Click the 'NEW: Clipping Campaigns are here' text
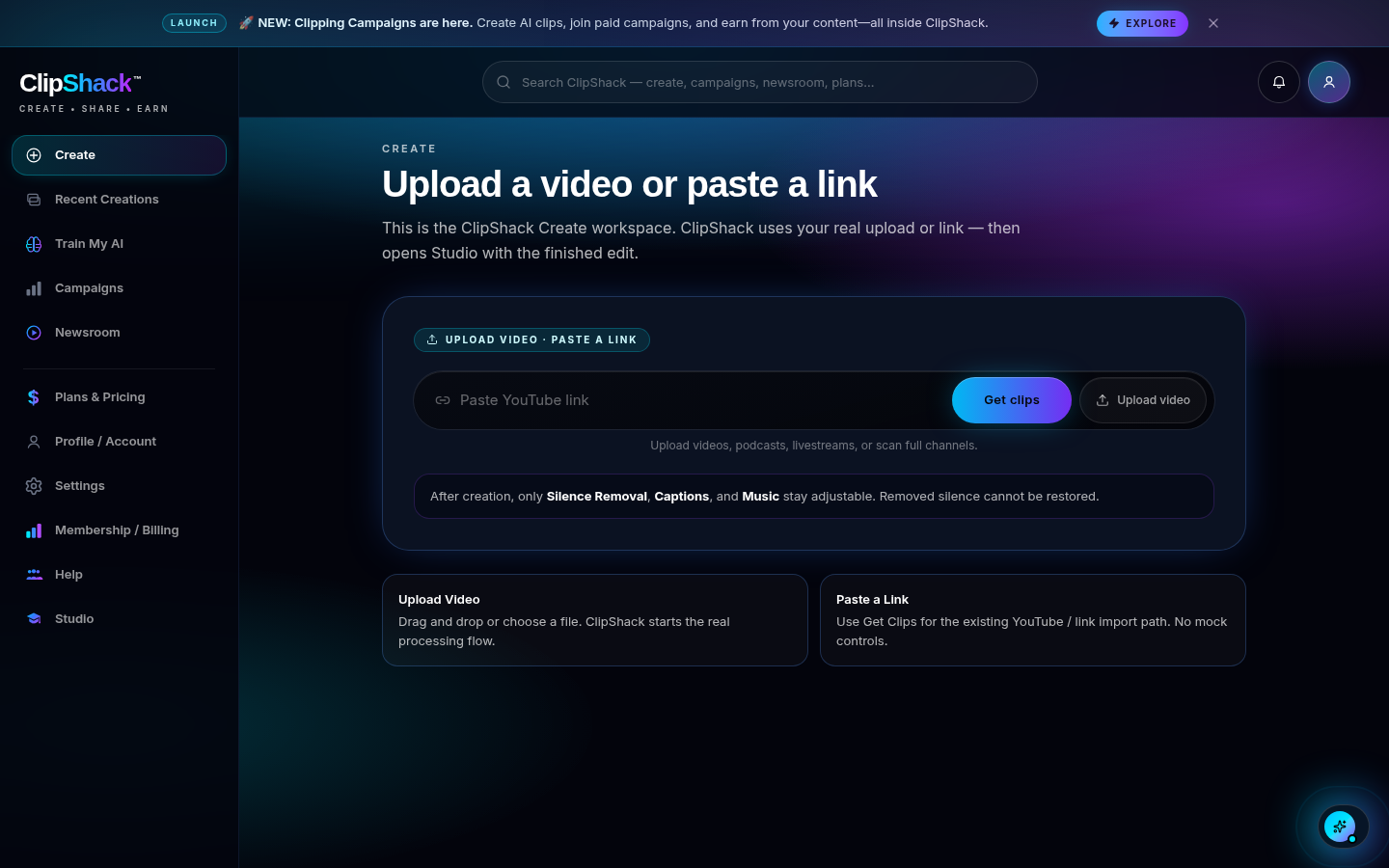This screenshot has width=1389, height=868. click(x=365, y=23)
